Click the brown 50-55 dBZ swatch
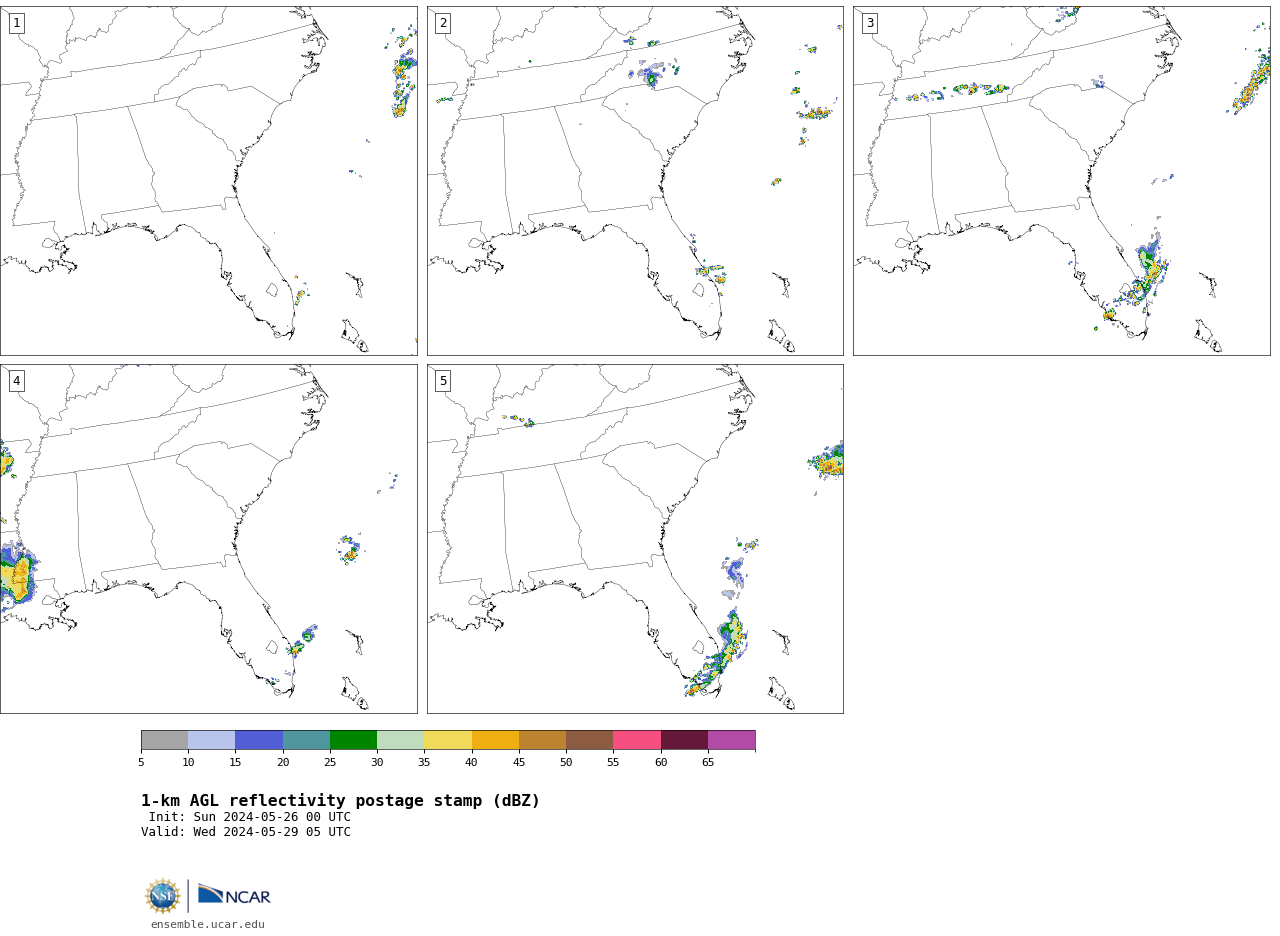Screen dimensions: 1280x936 (x=589, y=740)
